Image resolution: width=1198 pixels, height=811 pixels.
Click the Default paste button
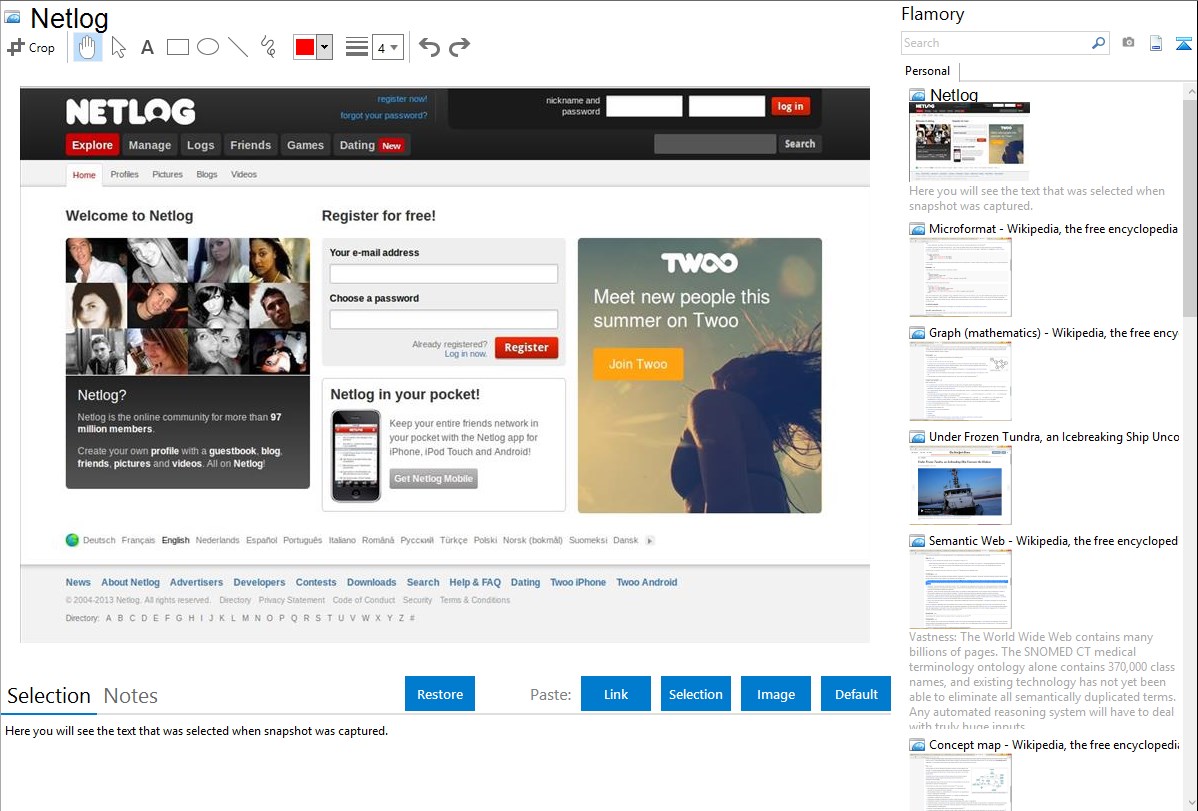(x=856, y=694)
